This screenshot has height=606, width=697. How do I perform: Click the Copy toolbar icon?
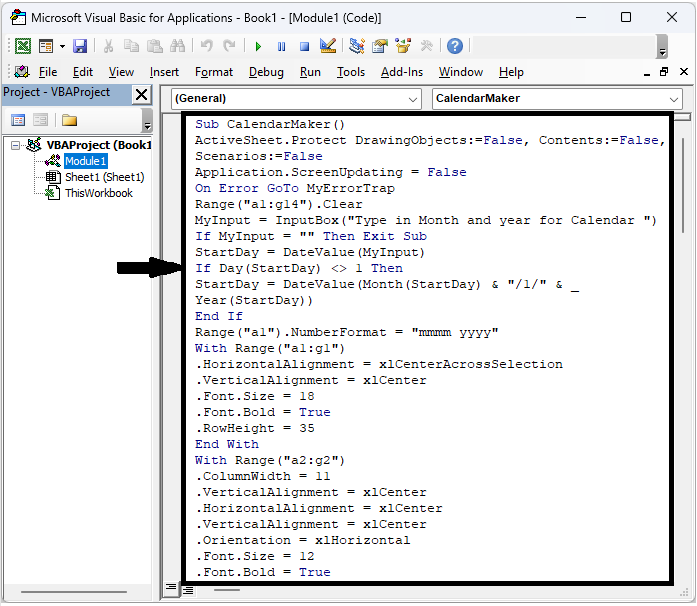[x=131, y=46]
